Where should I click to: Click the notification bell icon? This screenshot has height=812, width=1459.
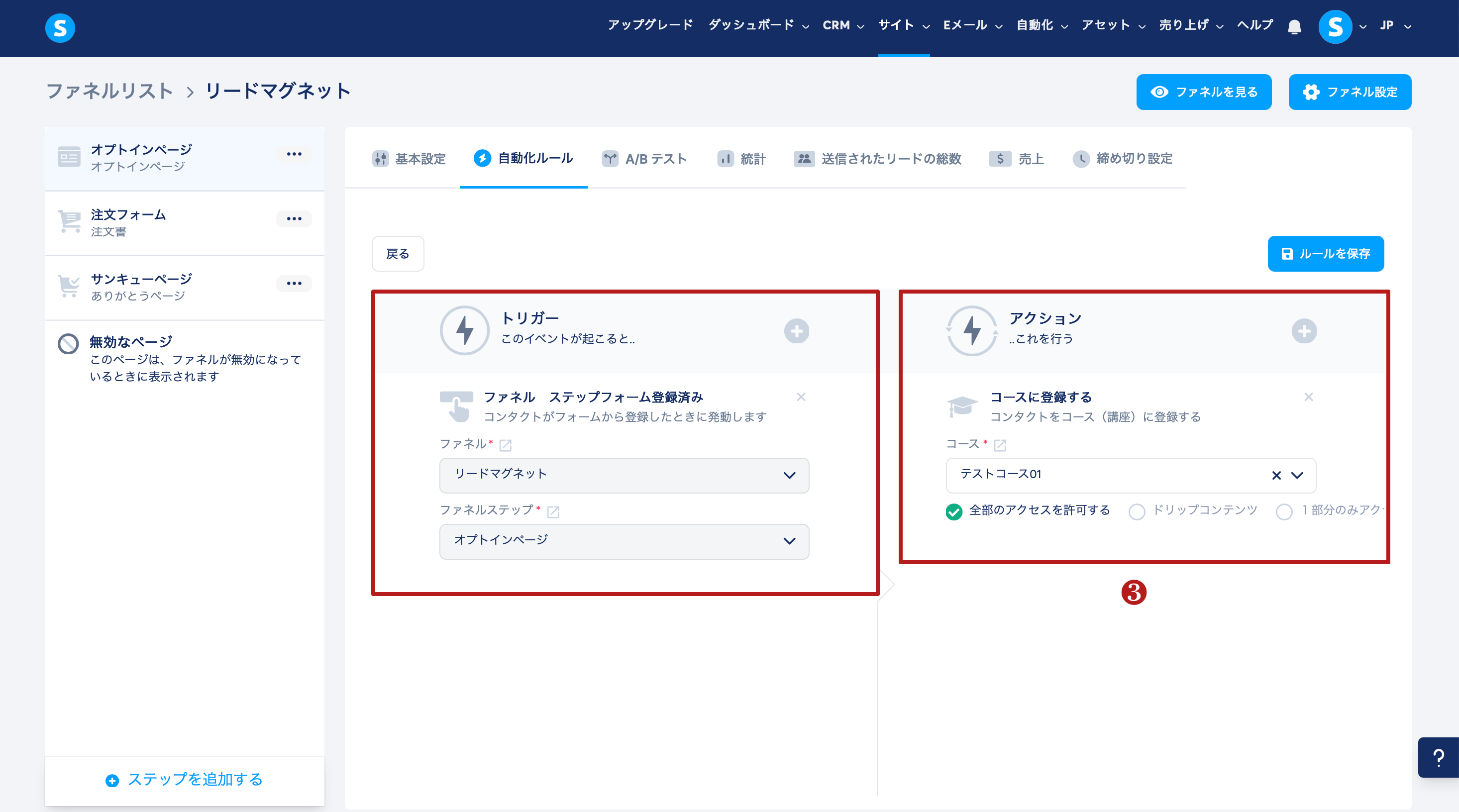pyautogui.click(x=1294, y=26)
